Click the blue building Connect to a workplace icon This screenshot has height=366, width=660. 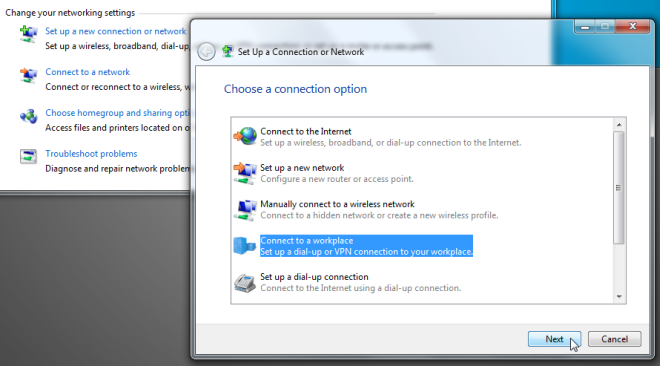[x=245, y=246]
